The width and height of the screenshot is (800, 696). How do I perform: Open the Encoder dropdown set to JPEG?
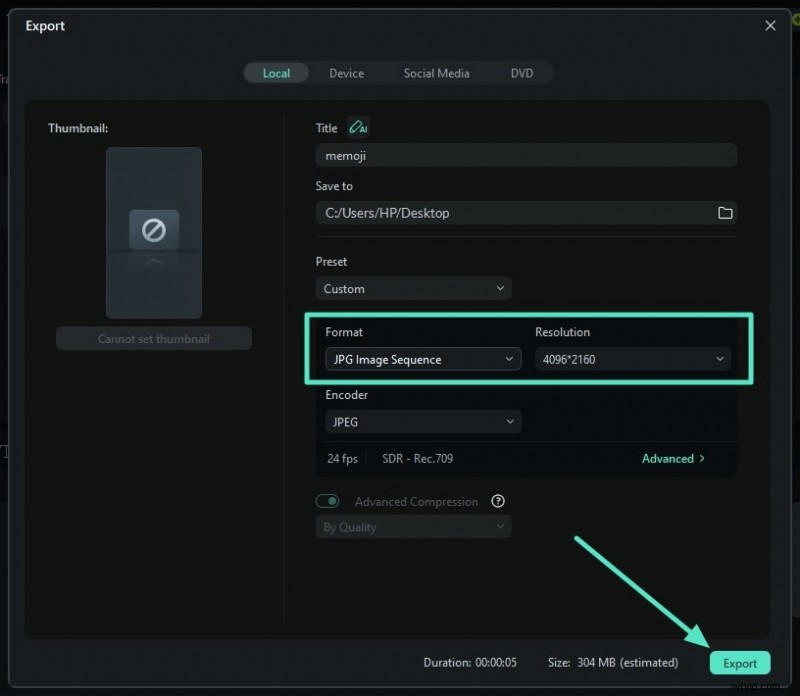coord(422,422)
